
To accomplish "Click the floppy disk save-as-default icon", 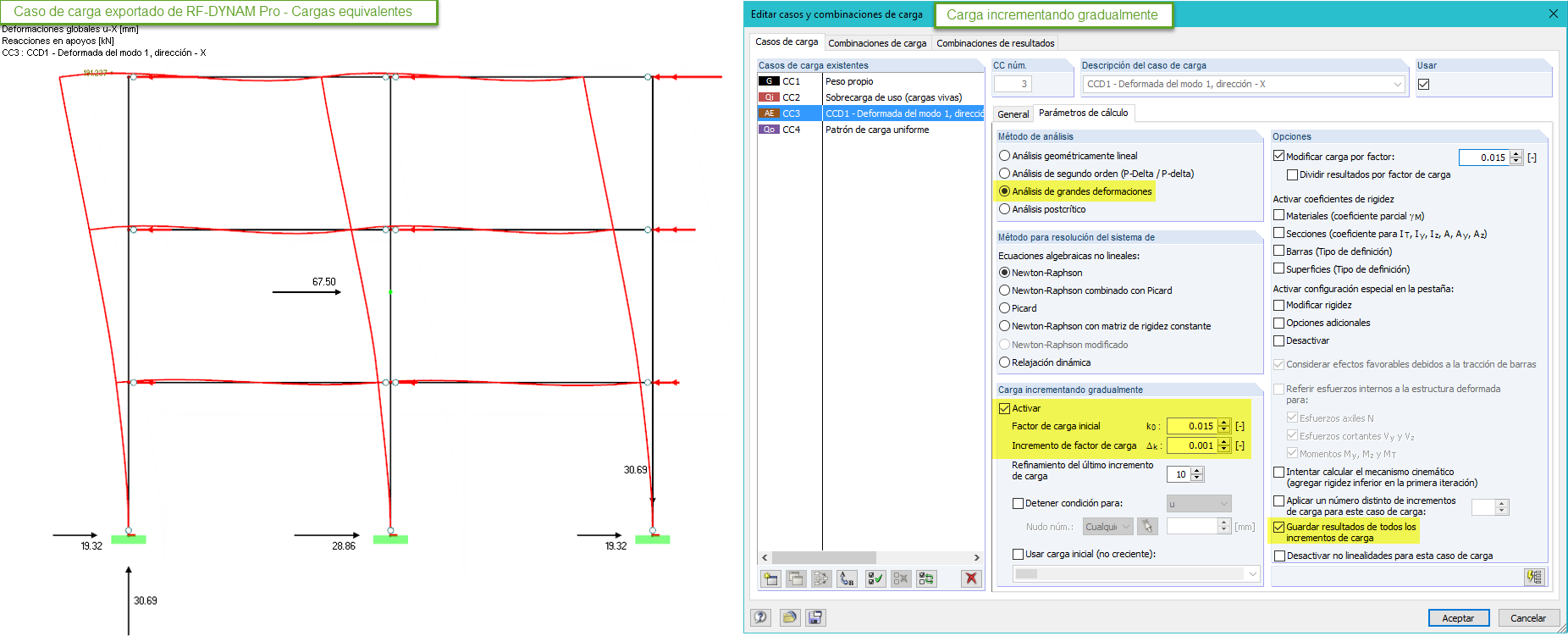I will [x=815, y=617].
